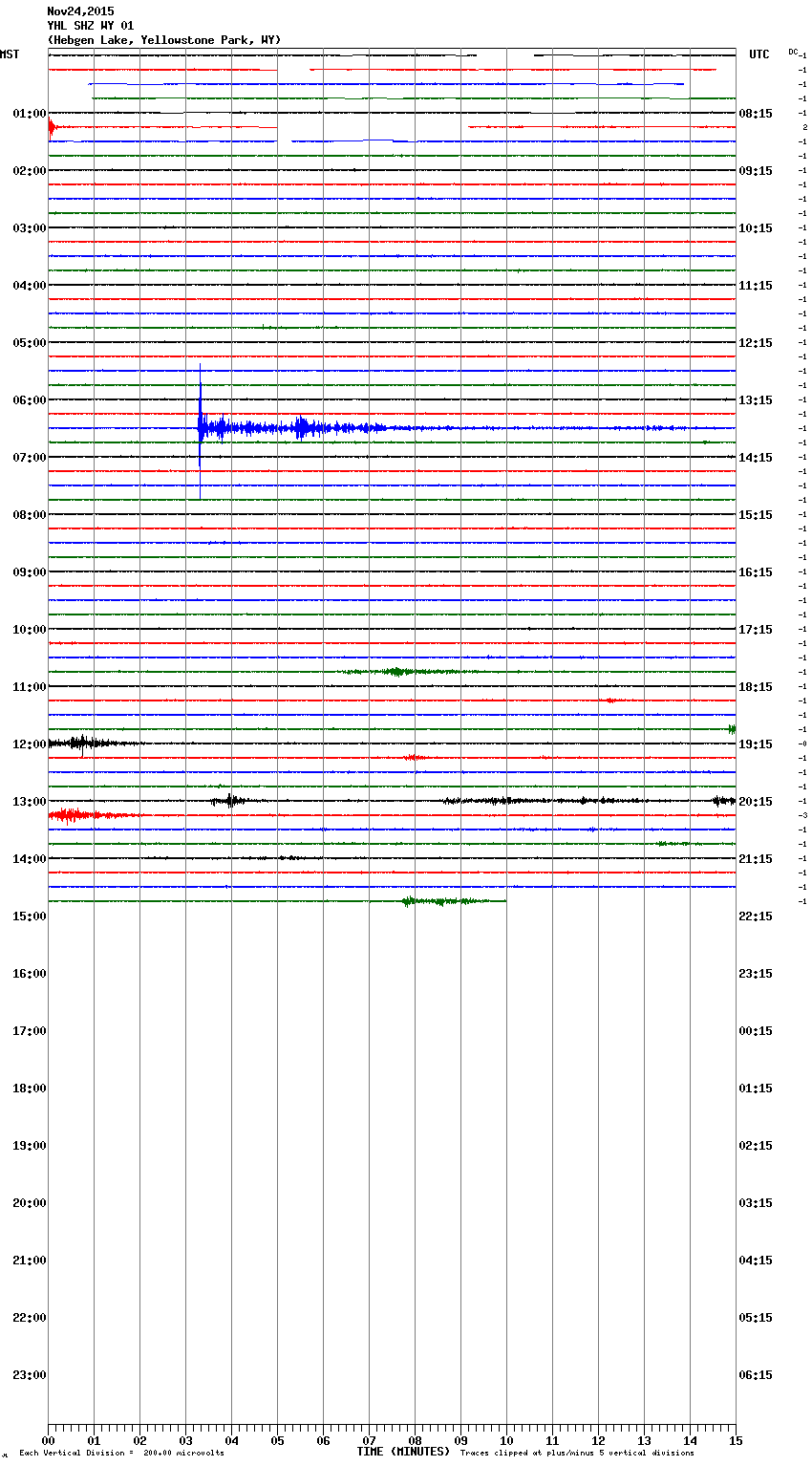Screen dimensions: 812x1466
Task: Click the large blue earthquake onset spike
Action: click(200, 429)
